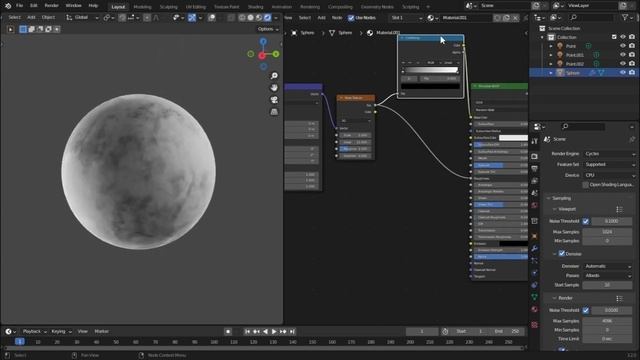The image size is (640, 360).
Task: Expand the Sphere outliner row
Action: tap(551, 73)
